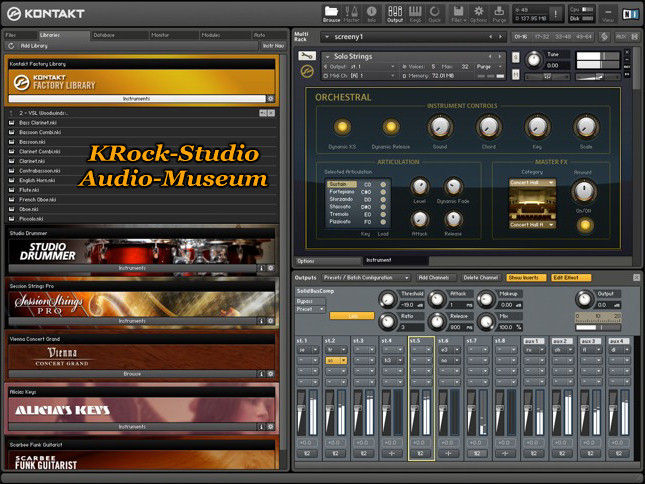645x484 pixels.
Task: Open the Midi Ch dropdown
Action: click(360, 76)
